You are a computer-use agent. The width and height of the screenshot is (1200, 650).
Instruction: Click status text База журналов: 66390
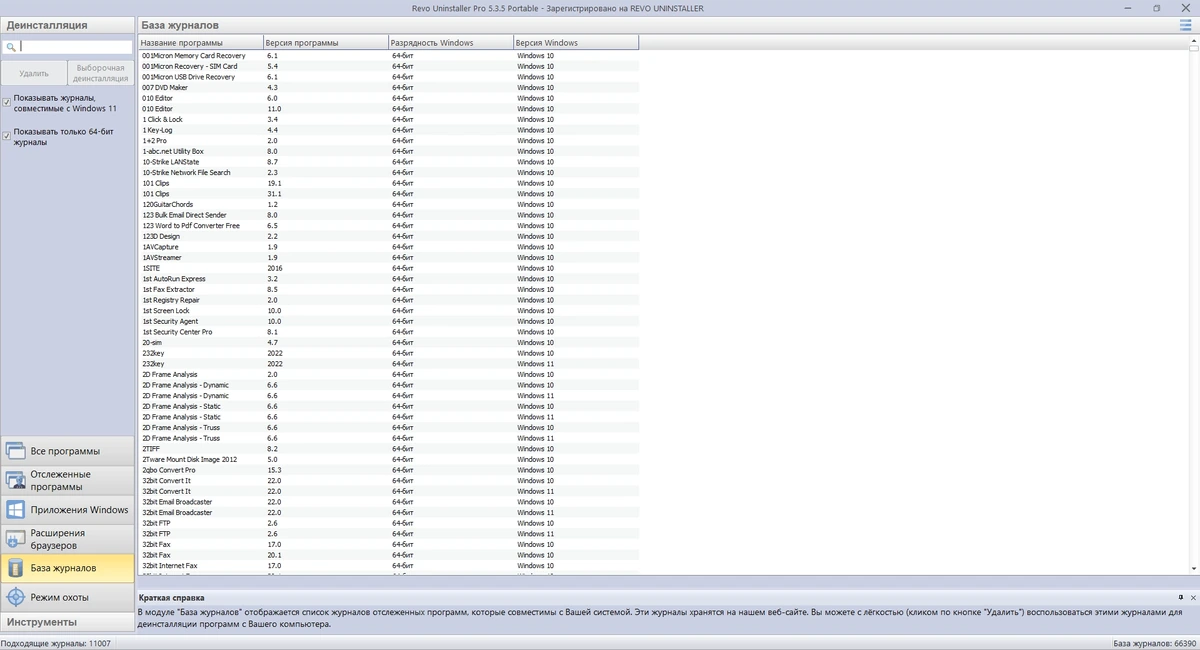pos(1154,643)
